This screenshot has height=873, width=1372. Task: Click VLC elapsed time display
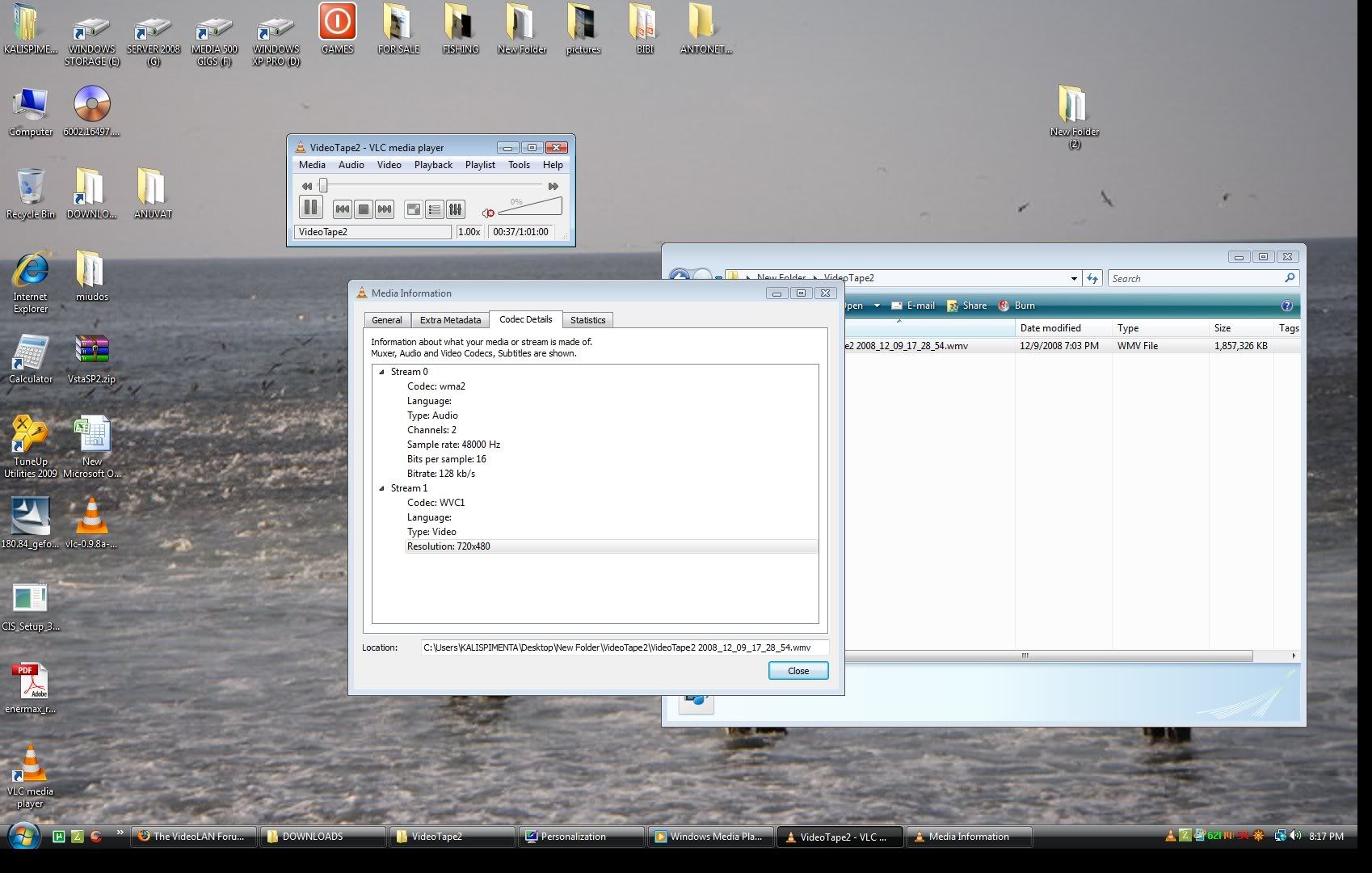click(x=520, y=232)
